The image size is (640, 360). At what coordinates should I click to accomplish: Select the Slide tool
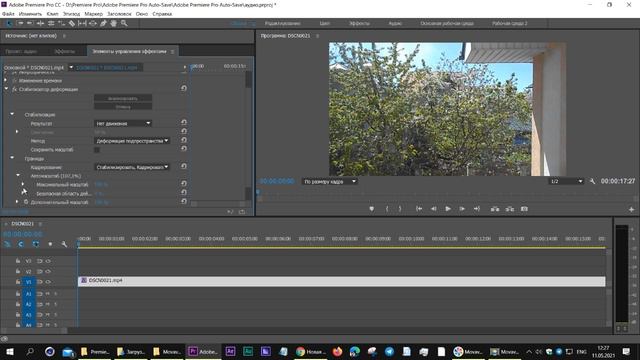pos(93,24)
